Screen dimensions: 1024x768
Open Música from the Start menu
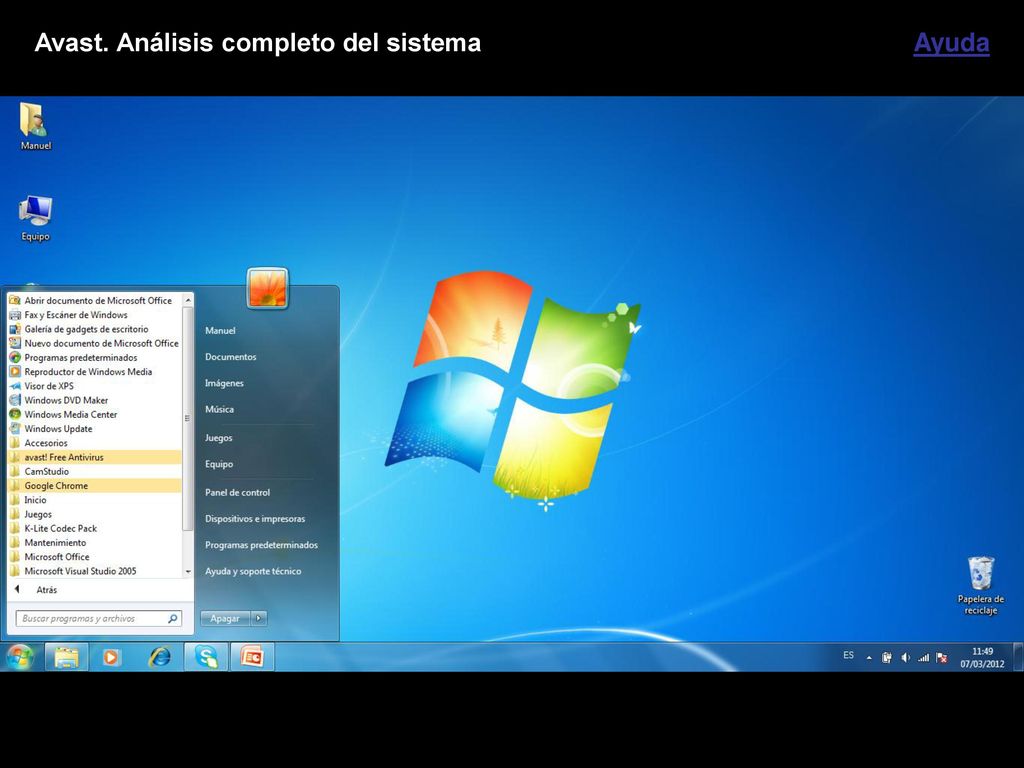(219, 409)
